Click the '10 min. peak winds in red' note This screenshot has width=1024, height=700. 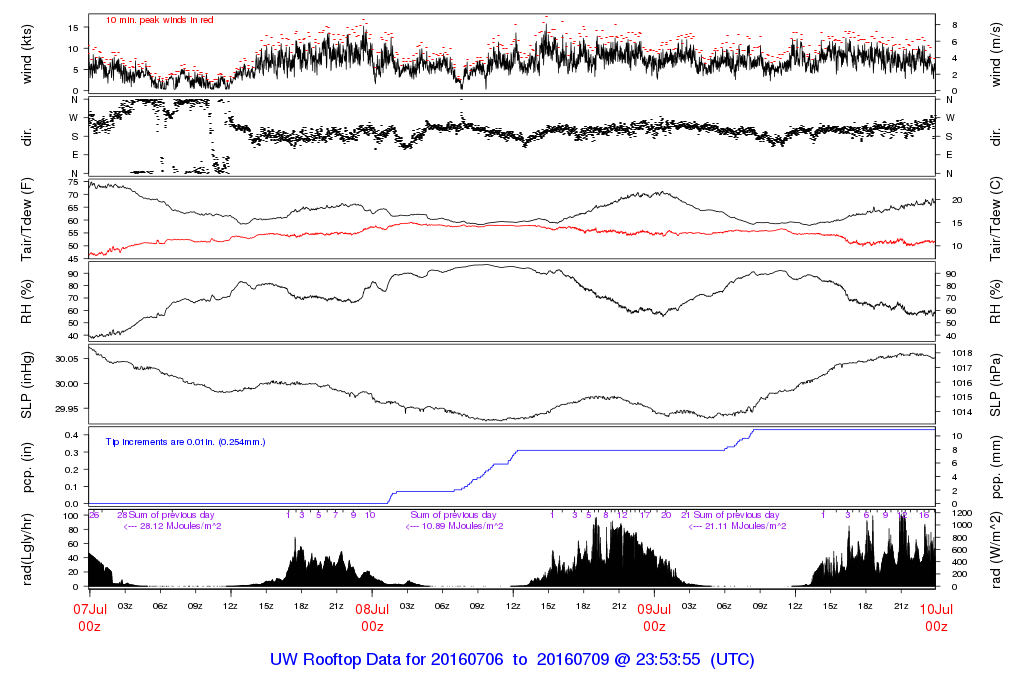tap(159, 20)
